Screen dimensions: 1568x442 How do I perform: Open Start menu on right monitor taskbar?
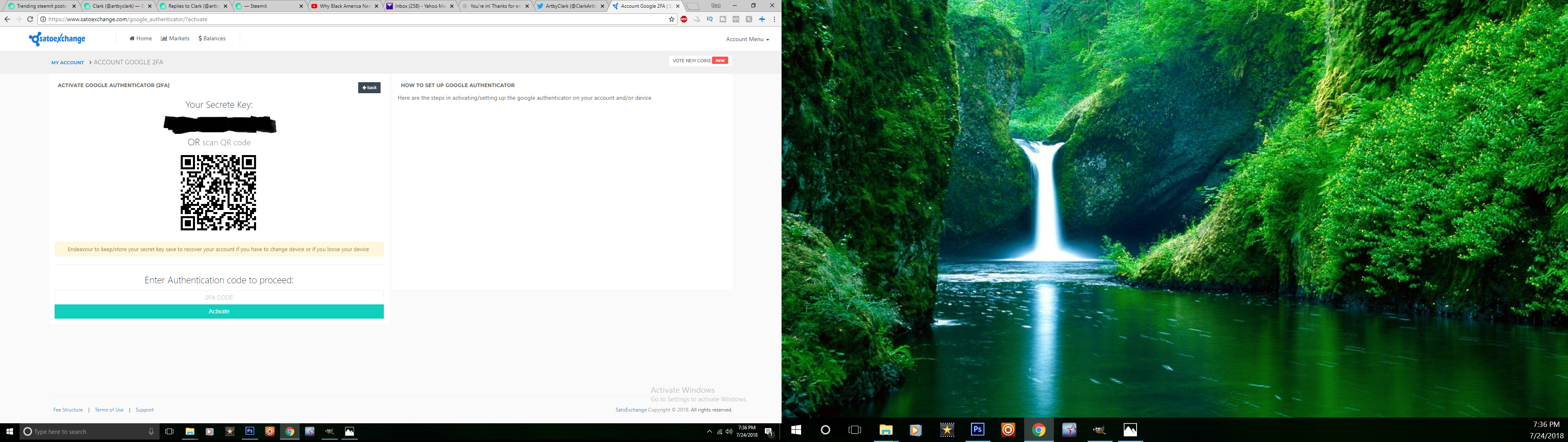pos(796,430)
